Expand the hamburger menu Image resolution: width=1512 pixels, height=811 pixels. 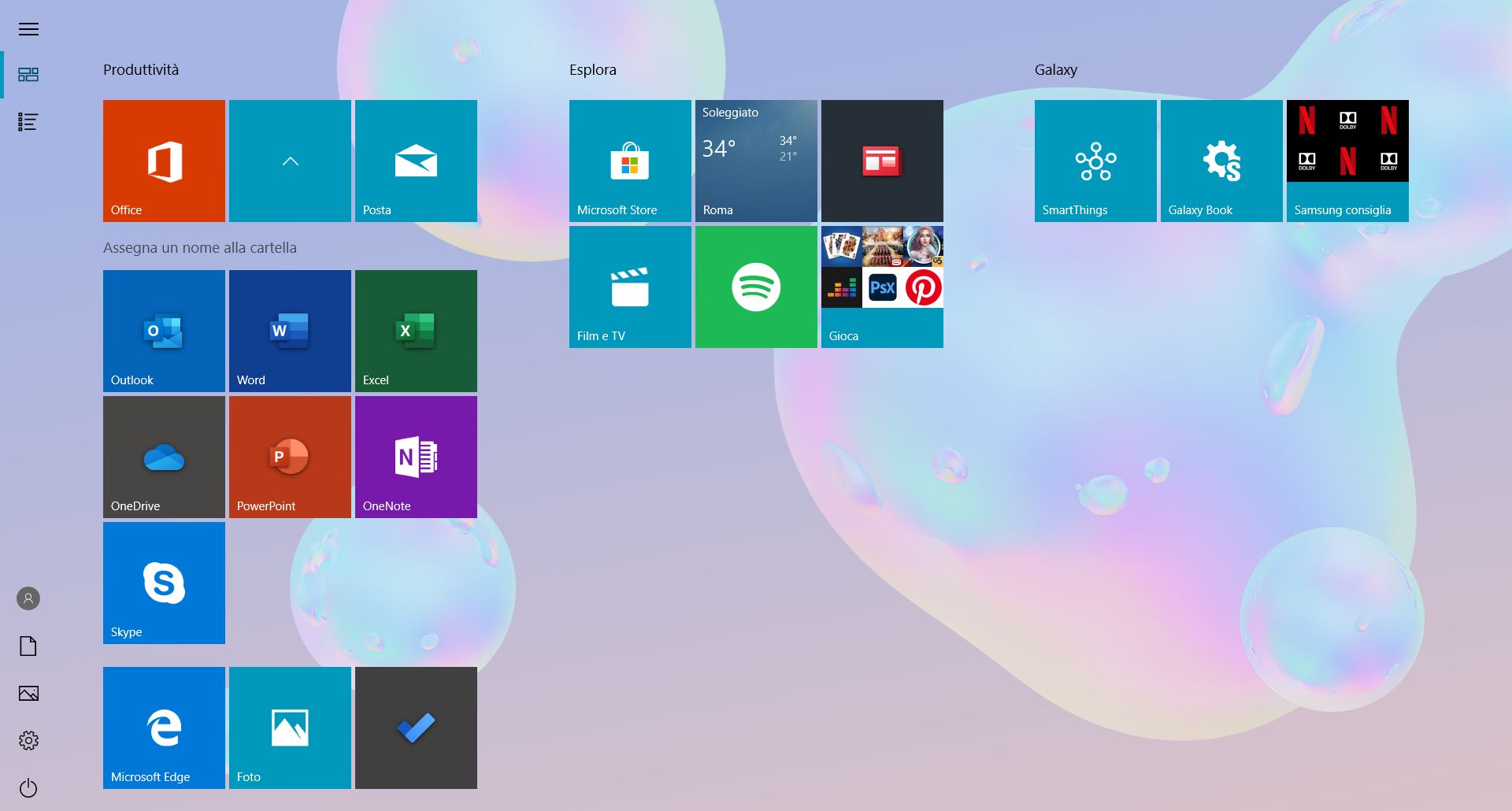tap(28, 29)
